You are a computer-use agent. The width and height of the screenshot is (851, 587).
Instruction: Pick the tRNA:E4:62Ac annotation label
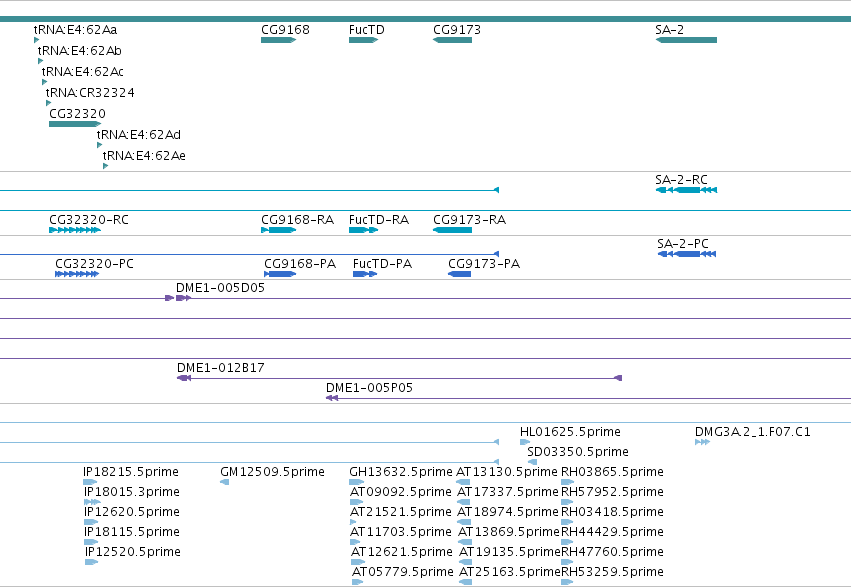(x=82, y=72)
